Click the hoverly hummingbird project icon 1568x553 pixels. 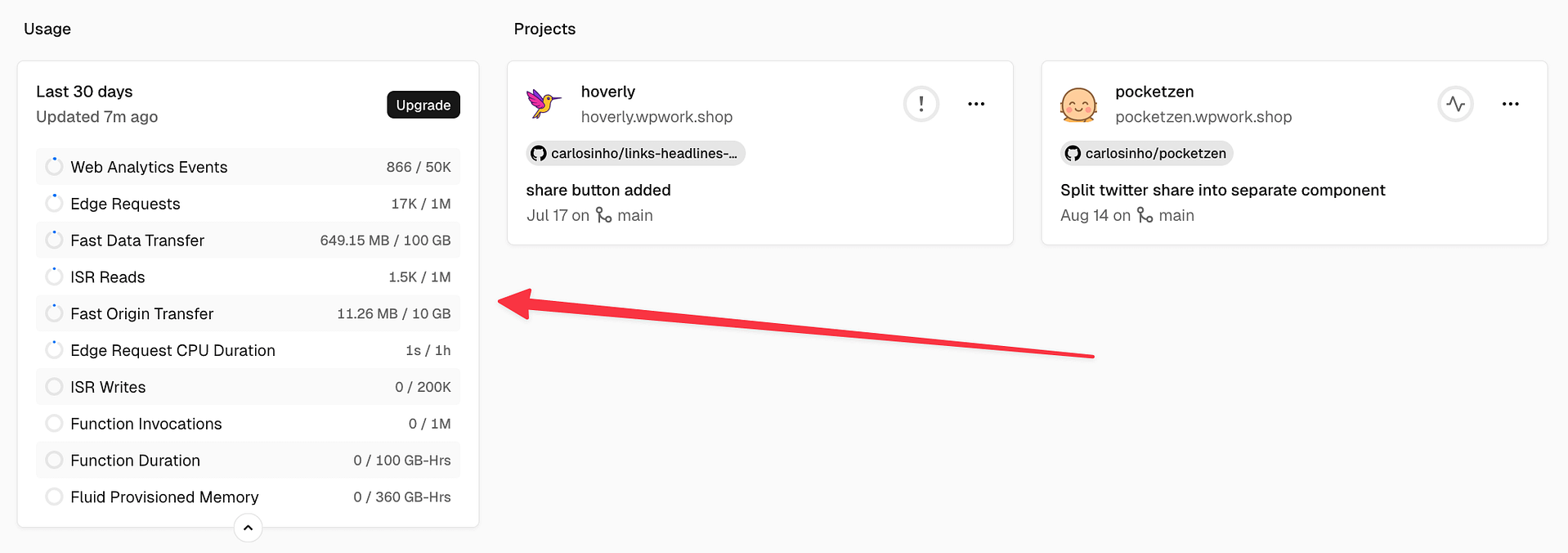[544, 104]
